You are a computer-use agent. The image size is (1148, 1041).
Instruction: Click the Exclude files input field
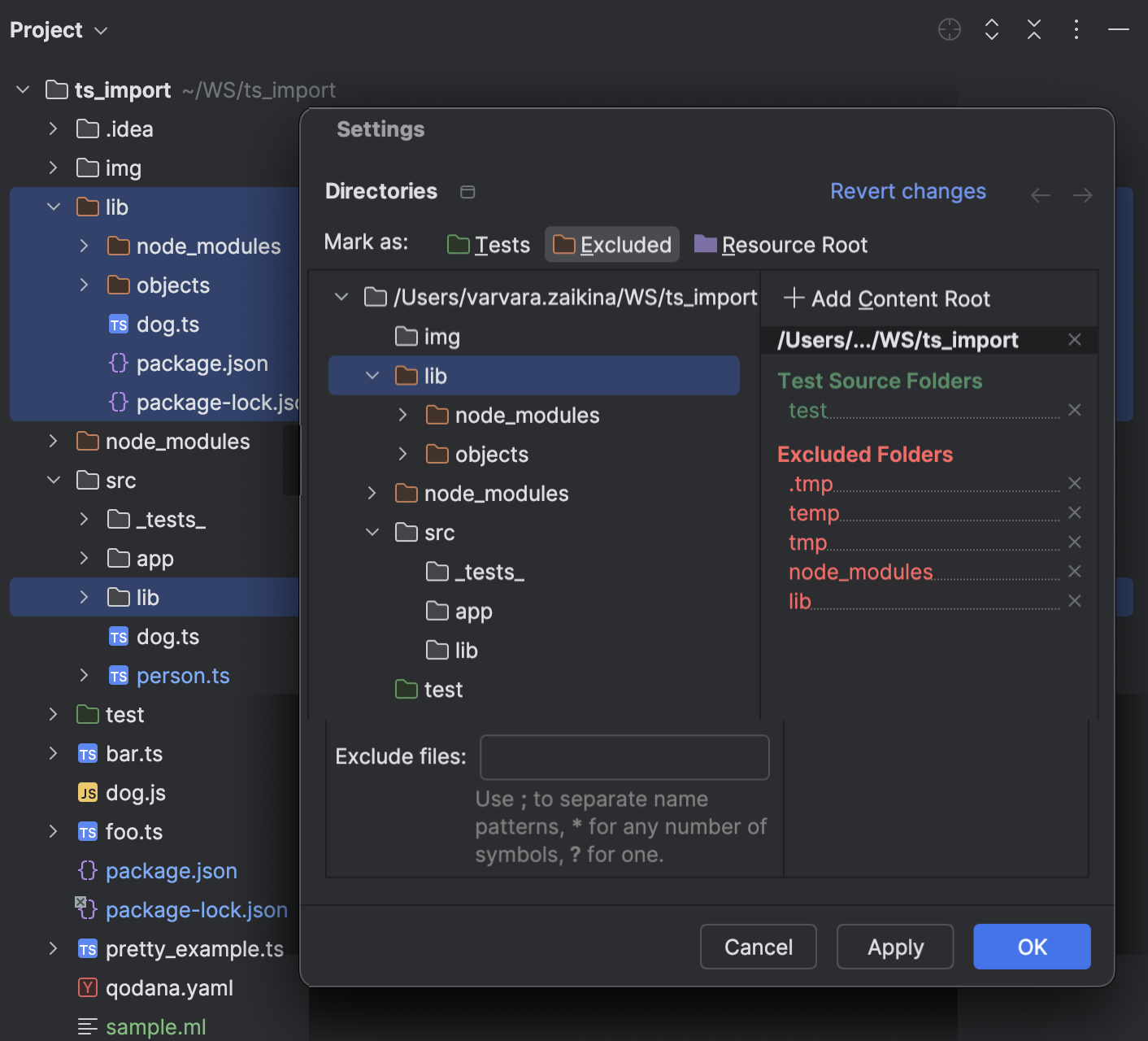(x=624, y=757)
